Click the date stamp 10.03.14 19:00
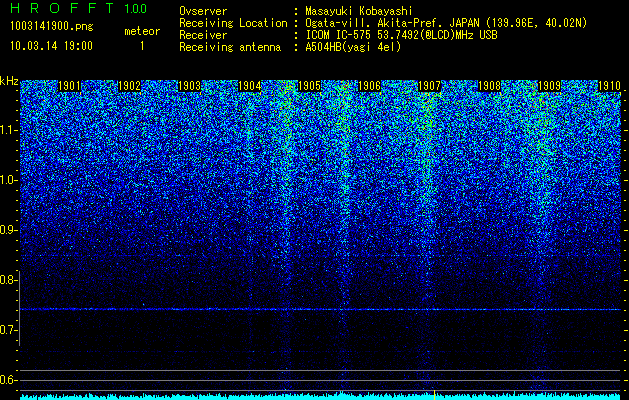The image size is (629, 400). coord(51,46)
